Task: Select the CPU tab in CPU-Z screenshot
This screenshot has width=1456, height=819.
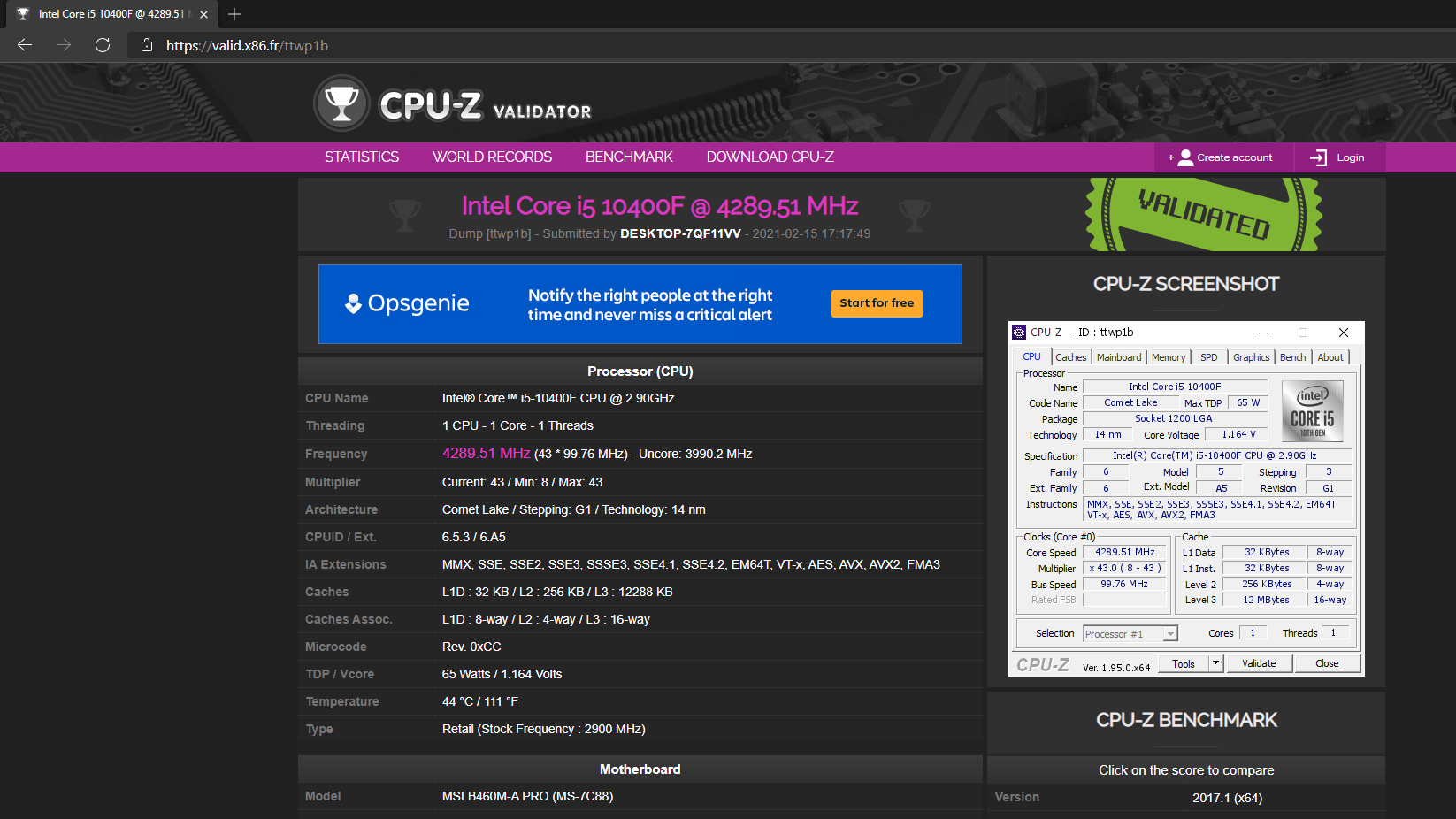Action: [x=1031, y=357]
